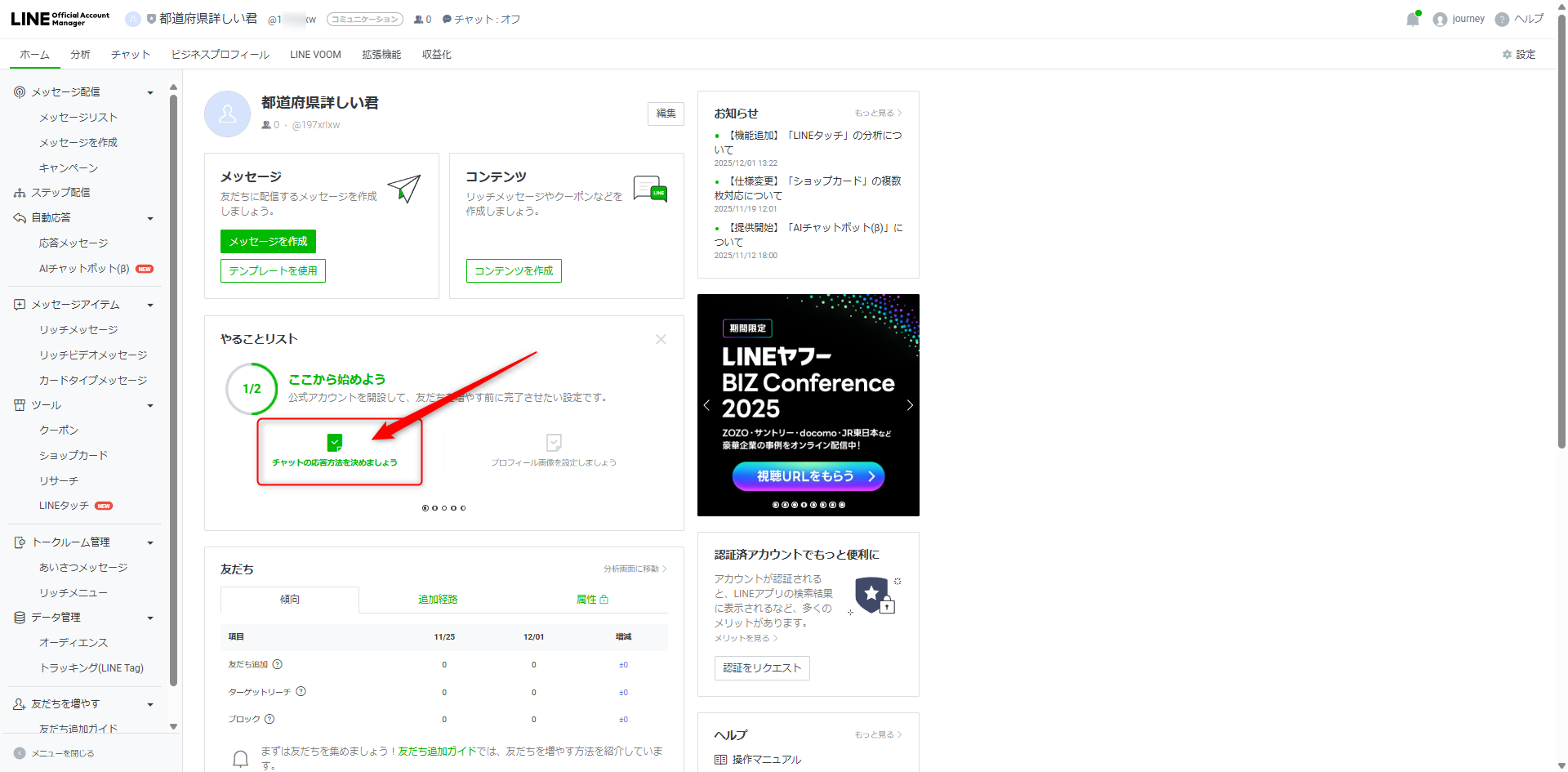Select the second to-do list pagination dot

pos(434,508)
